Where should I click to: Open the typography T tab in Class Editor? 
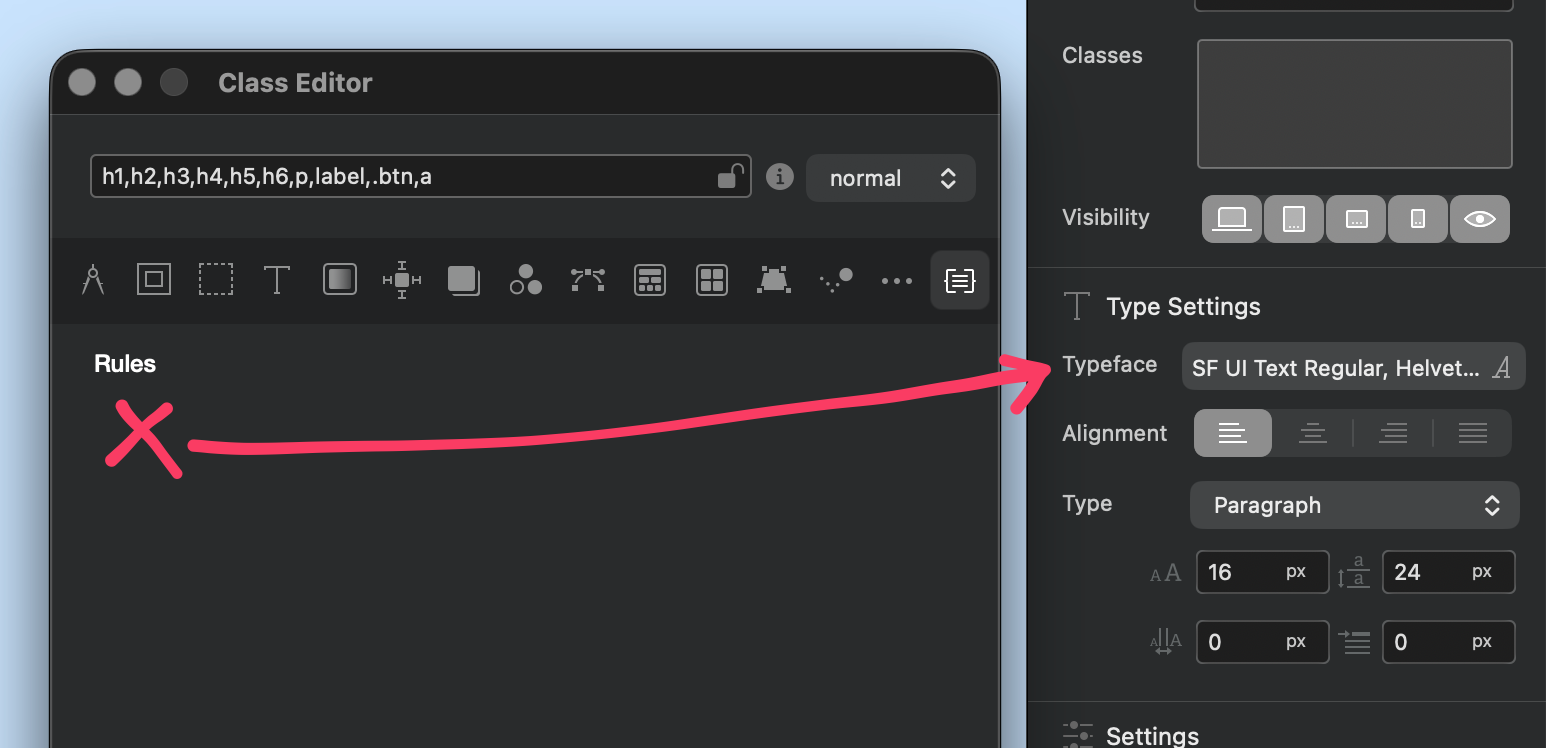277,280
